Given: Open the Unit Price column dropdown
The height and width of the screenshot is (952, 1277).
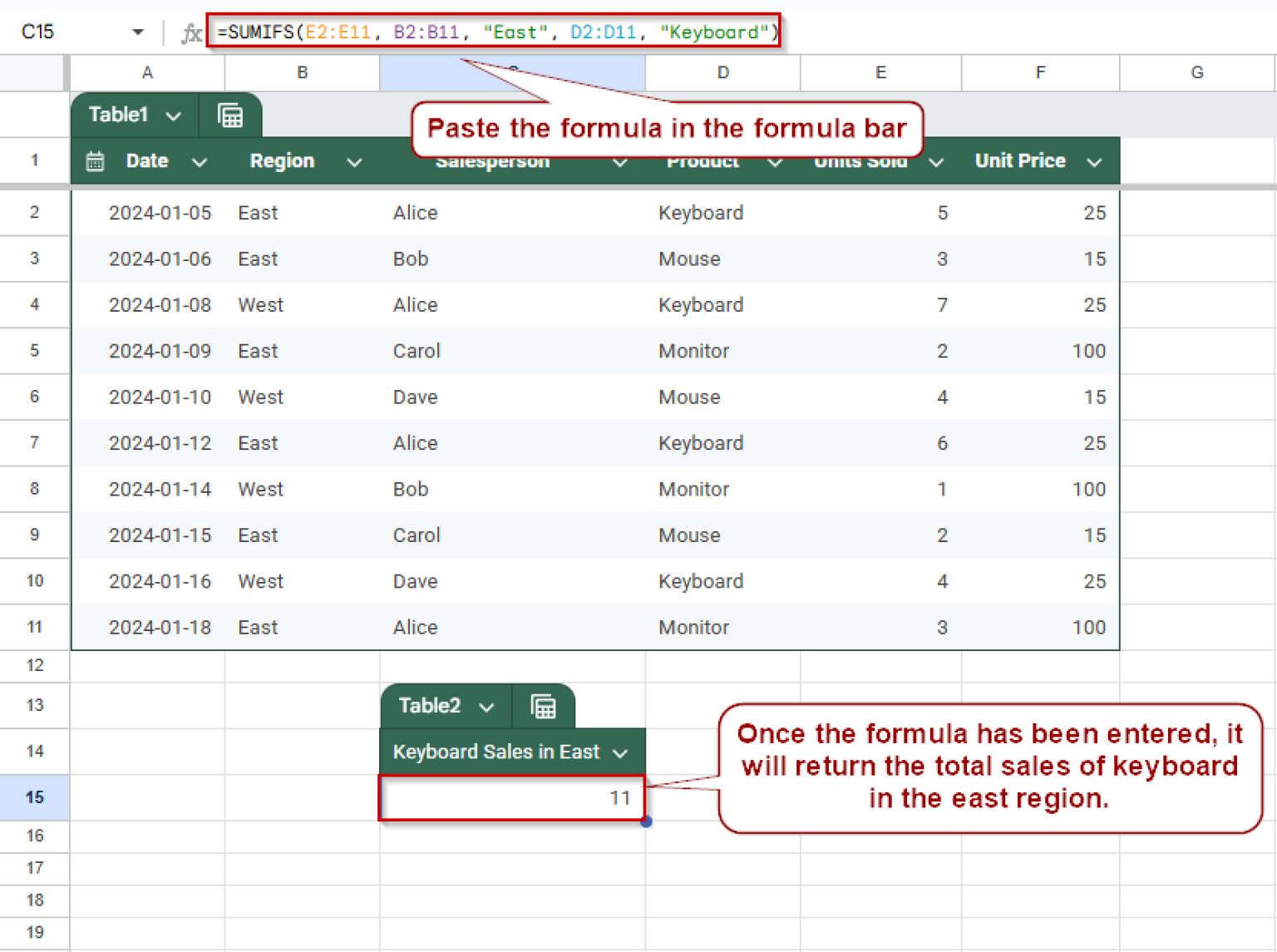Looking at the screenshot, I should pyautogui.click(x=1094, y=161).
